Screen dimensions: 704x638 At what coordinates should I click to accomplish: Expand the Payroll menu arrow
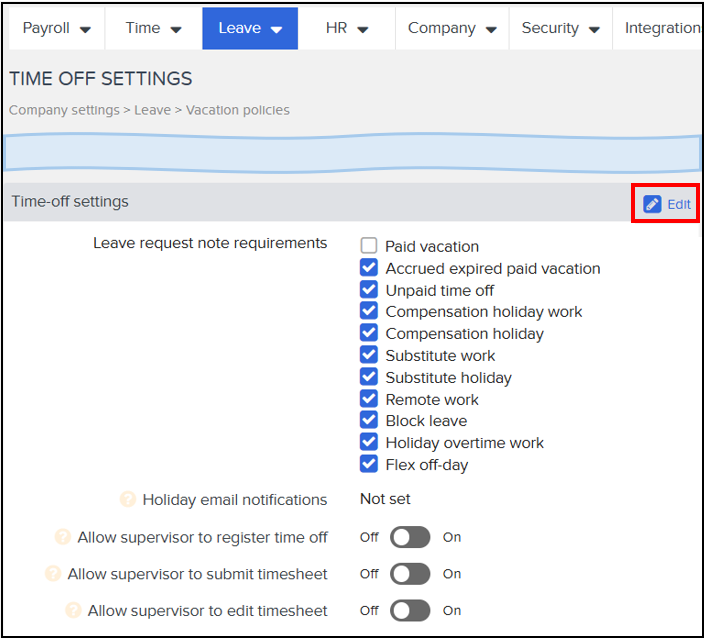point(85,30)
